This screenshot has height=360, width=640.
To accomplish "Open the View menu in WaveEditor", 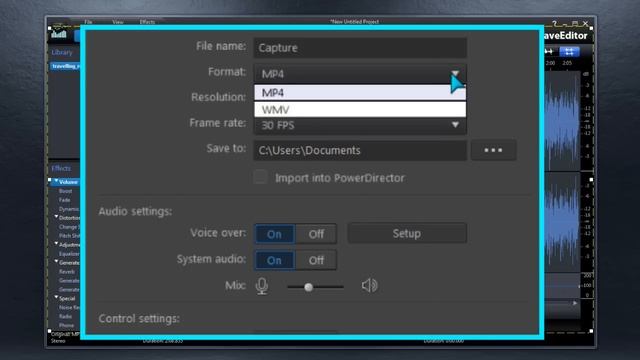I will click(x=118, y=22).
